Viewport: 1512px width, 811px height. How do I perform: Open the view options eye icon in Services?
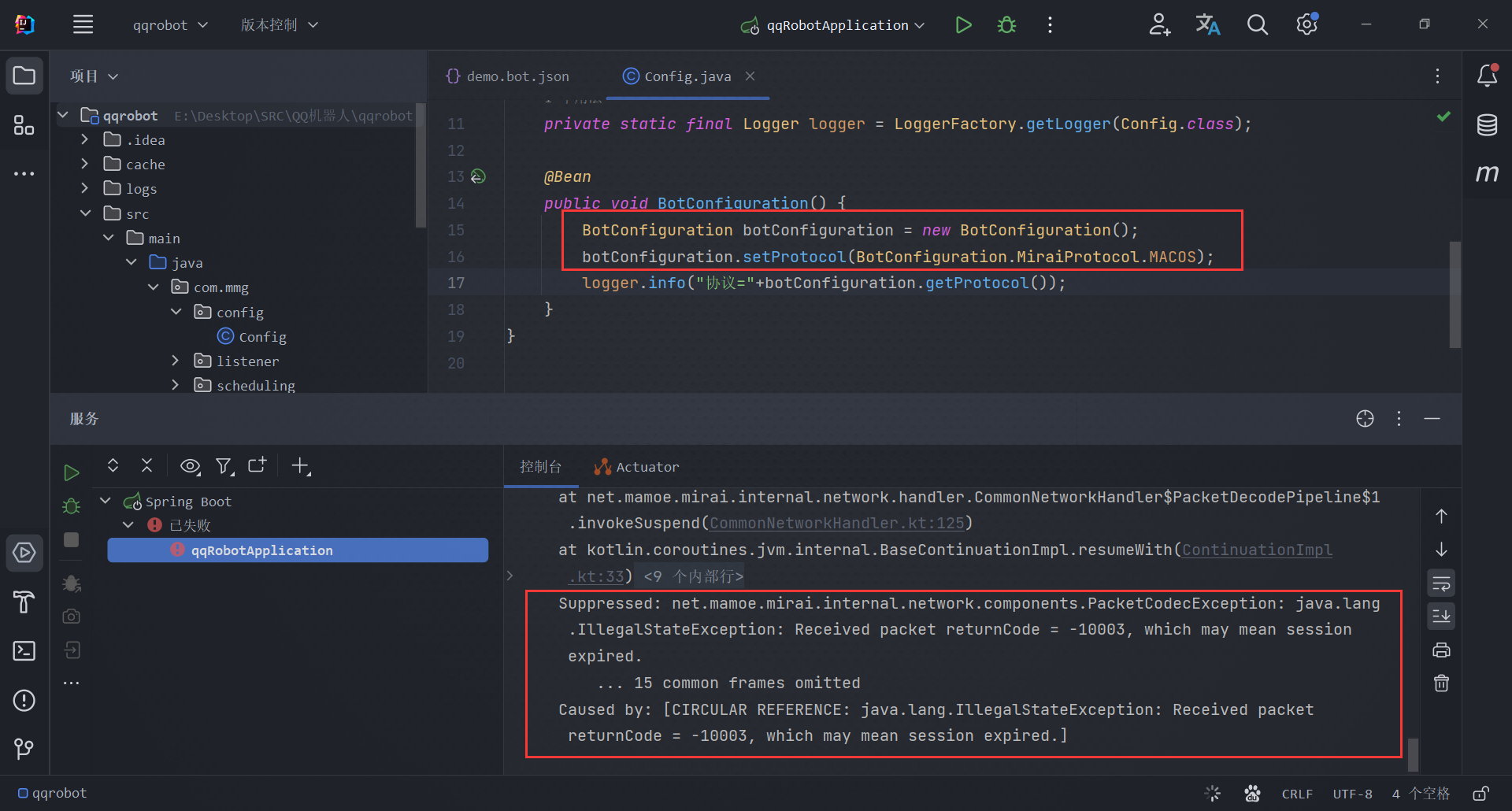point(190,466)
